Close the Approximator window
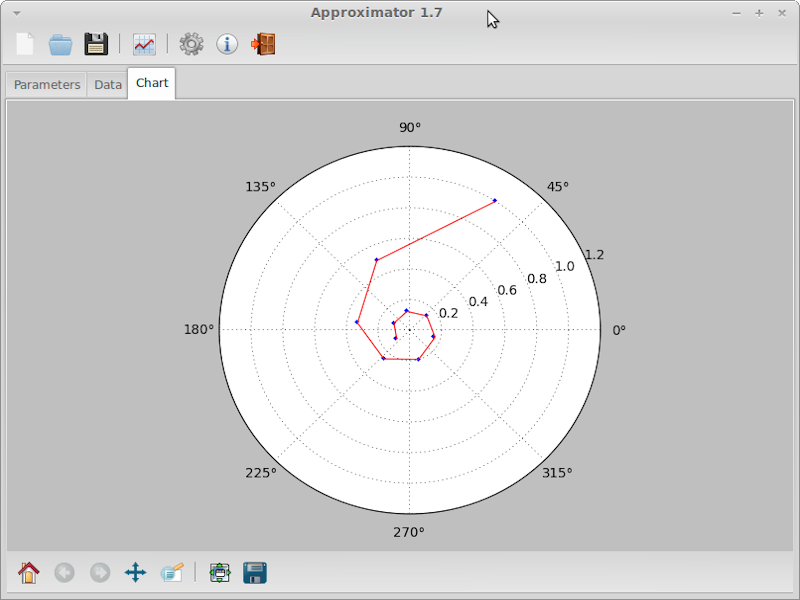The height and width of the screenshot is (600, 800). coord(781,13)
